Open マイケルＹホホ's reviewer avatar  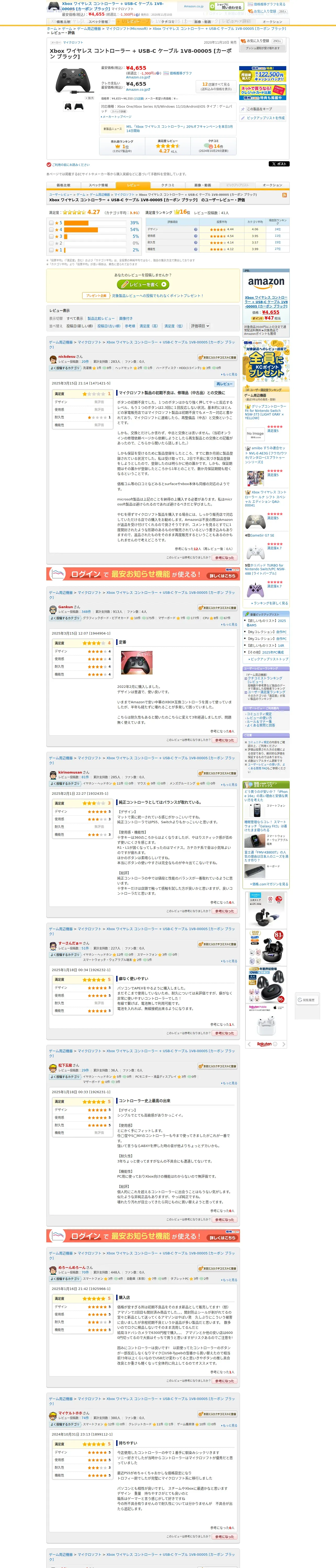53,1416
